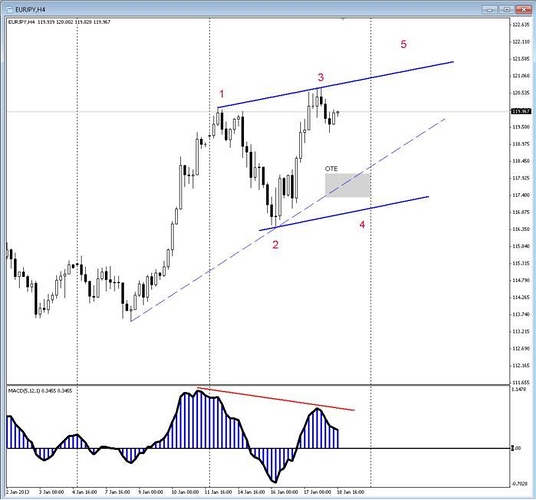Restore the EURJPY,H4 chart window size
Viewport: 536px width, 500px height.
pyautogui.click(x=507, y=9)
